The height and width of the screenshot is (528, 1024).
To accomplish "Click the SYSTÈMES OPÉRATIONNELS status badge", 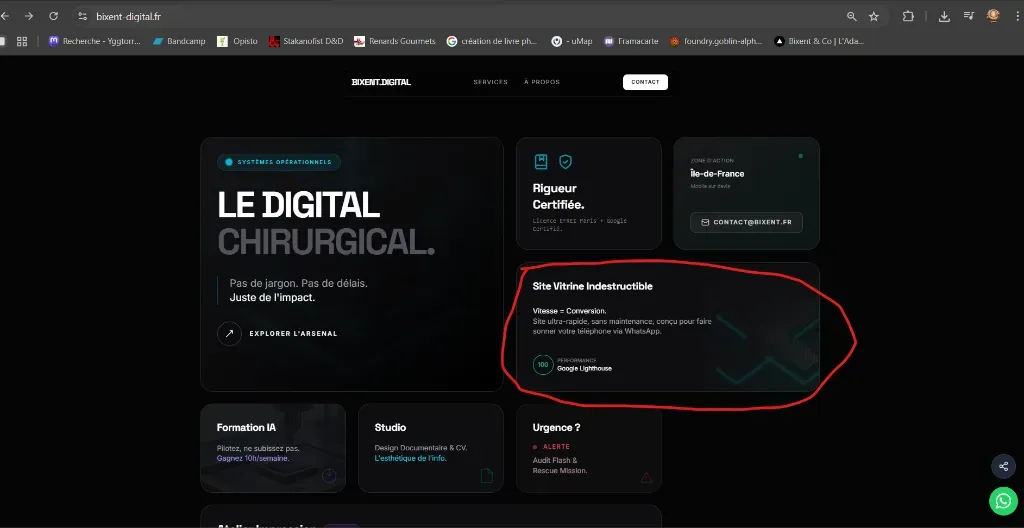I will click(279, 162).
